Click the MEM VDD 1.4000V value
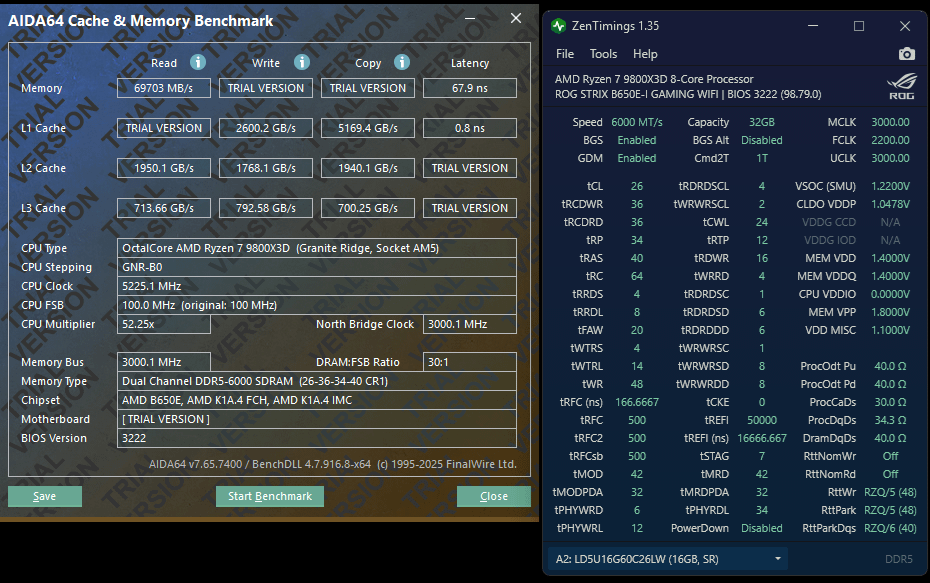Image resolution: width=930 pixels, height=583 pixels. 890,258
